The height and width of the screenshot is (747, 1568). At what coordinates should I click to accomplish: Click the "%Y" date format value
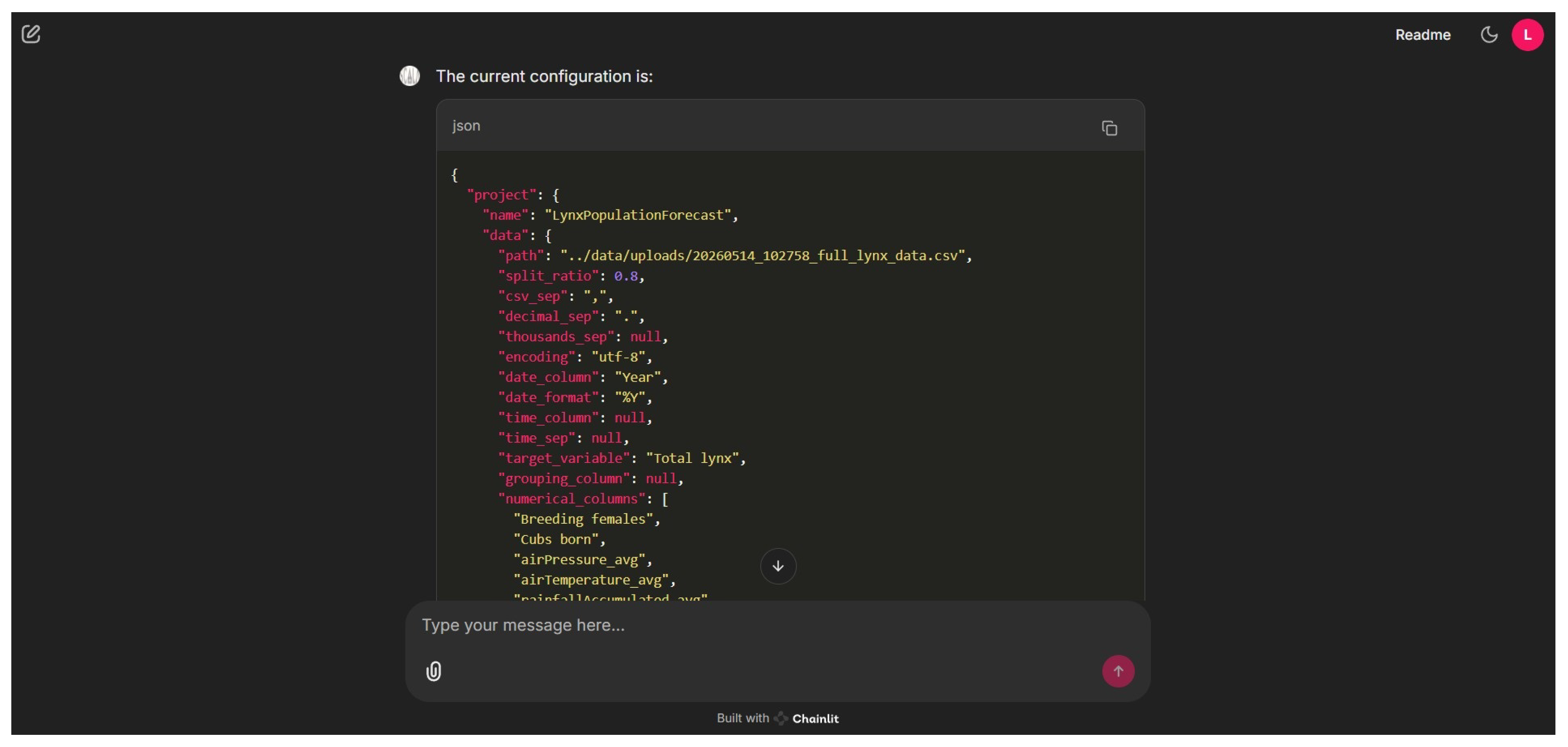click(629, 398)
